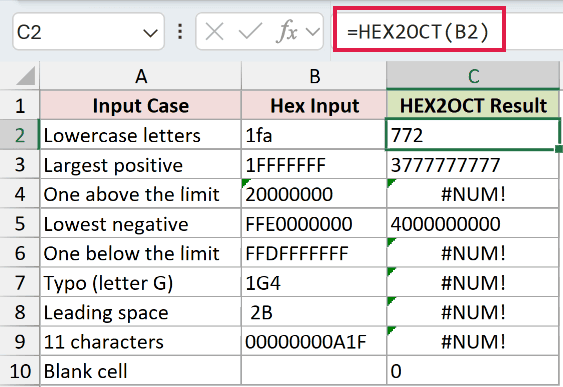Select row 2 header

[x=20, y=135]
